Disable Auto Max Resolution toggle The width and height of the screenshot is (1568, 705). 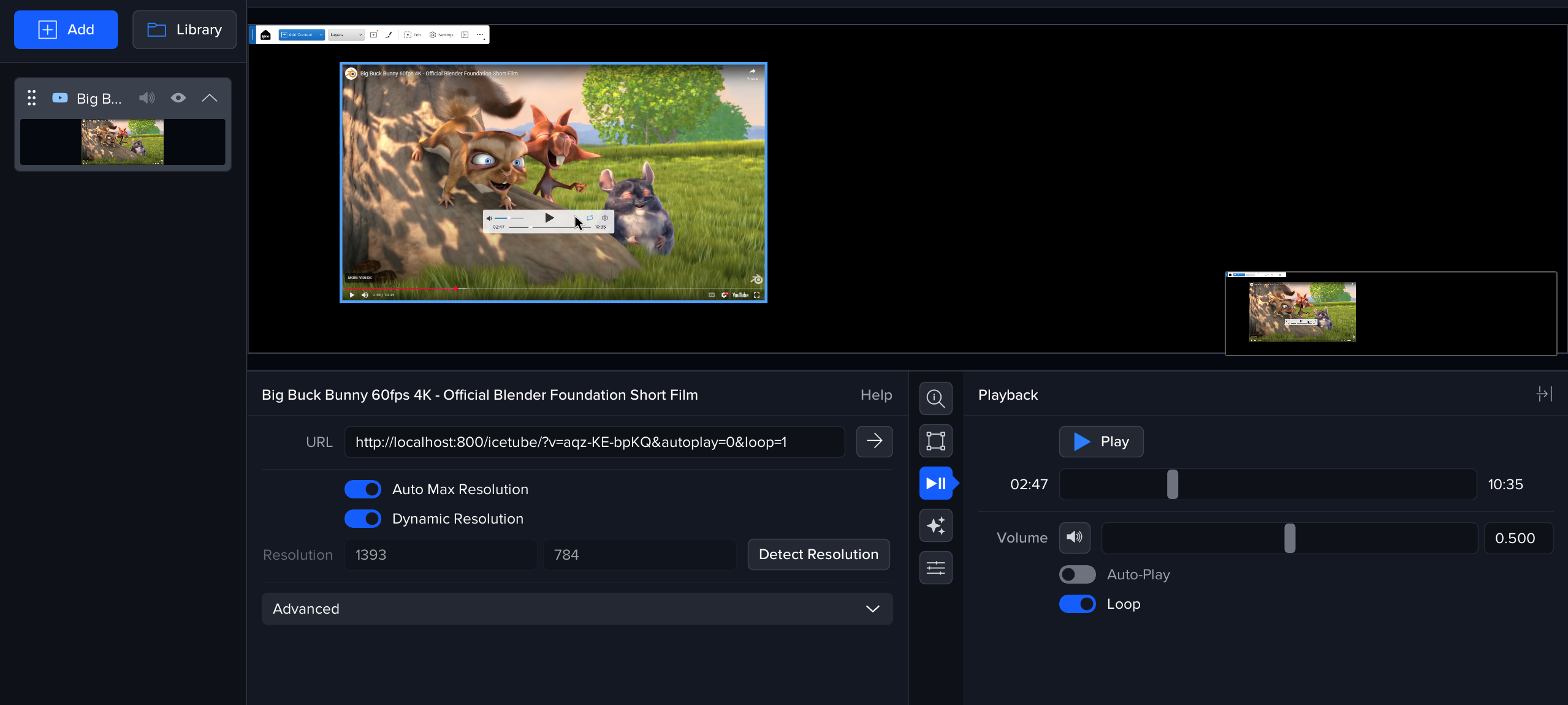click(x=363, y=489)
